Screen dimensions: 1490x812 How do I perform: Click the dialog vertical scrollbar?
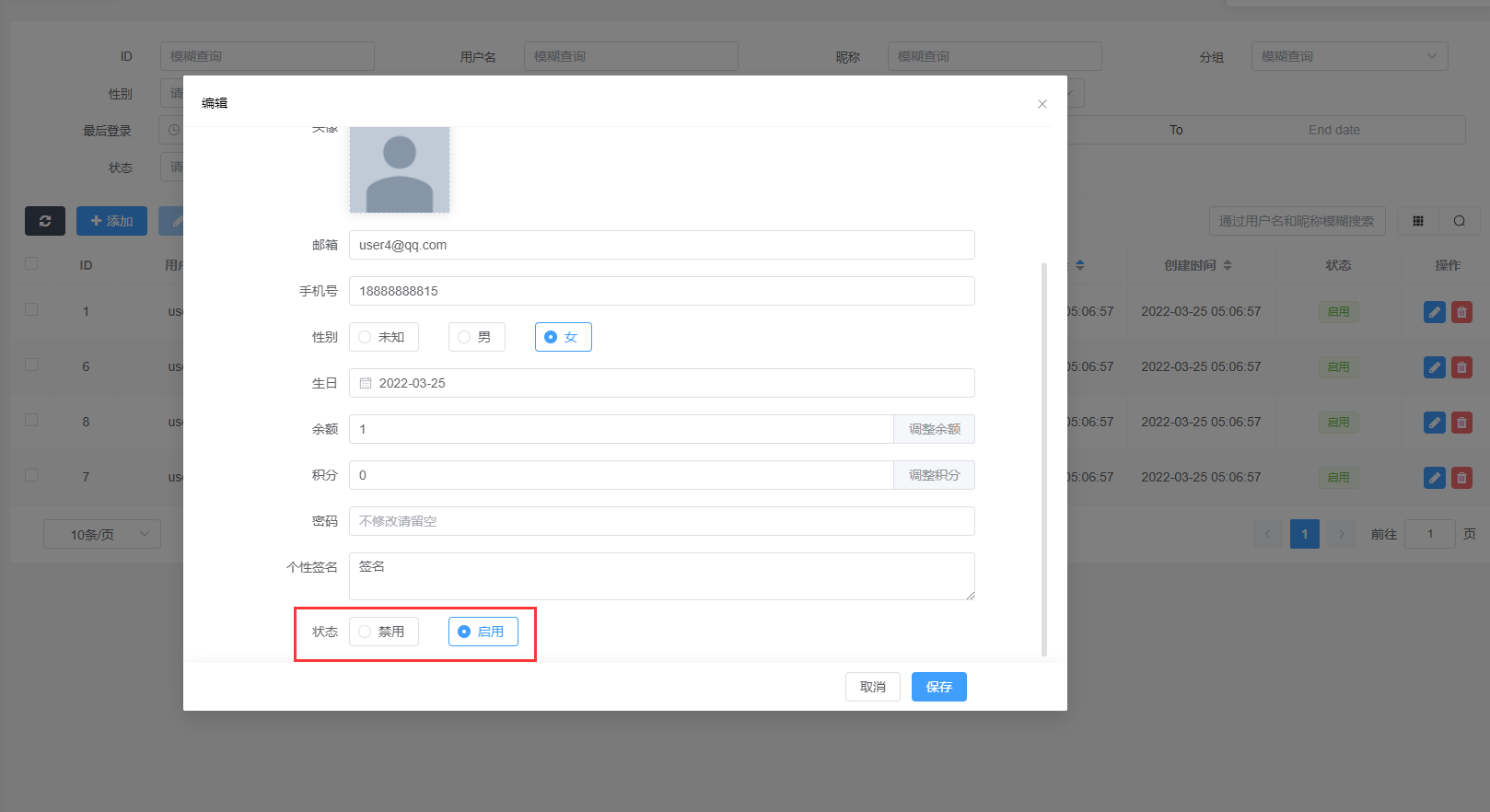tap(1043, 460)
